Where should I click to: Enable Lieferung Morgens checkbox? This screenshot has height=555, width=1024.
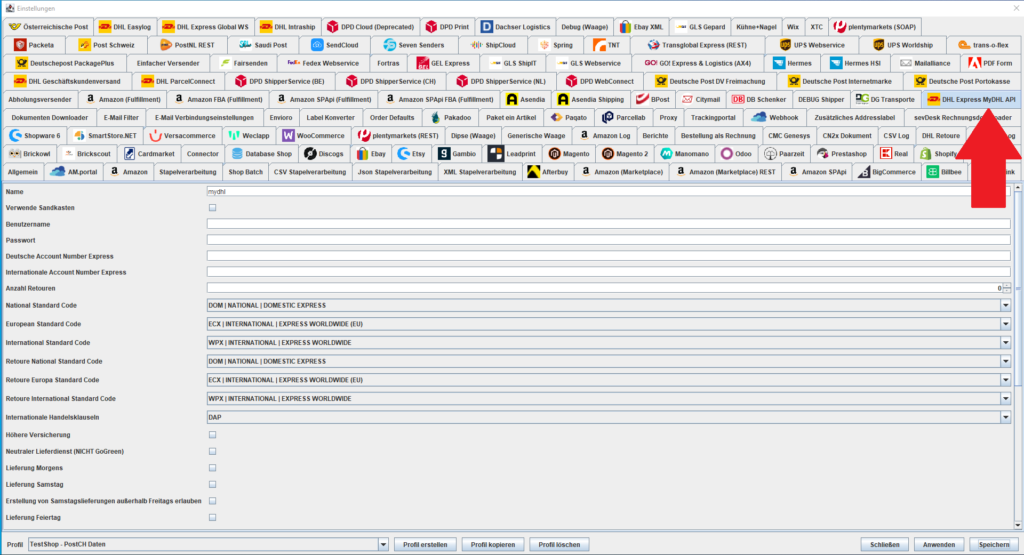point(212,468)
